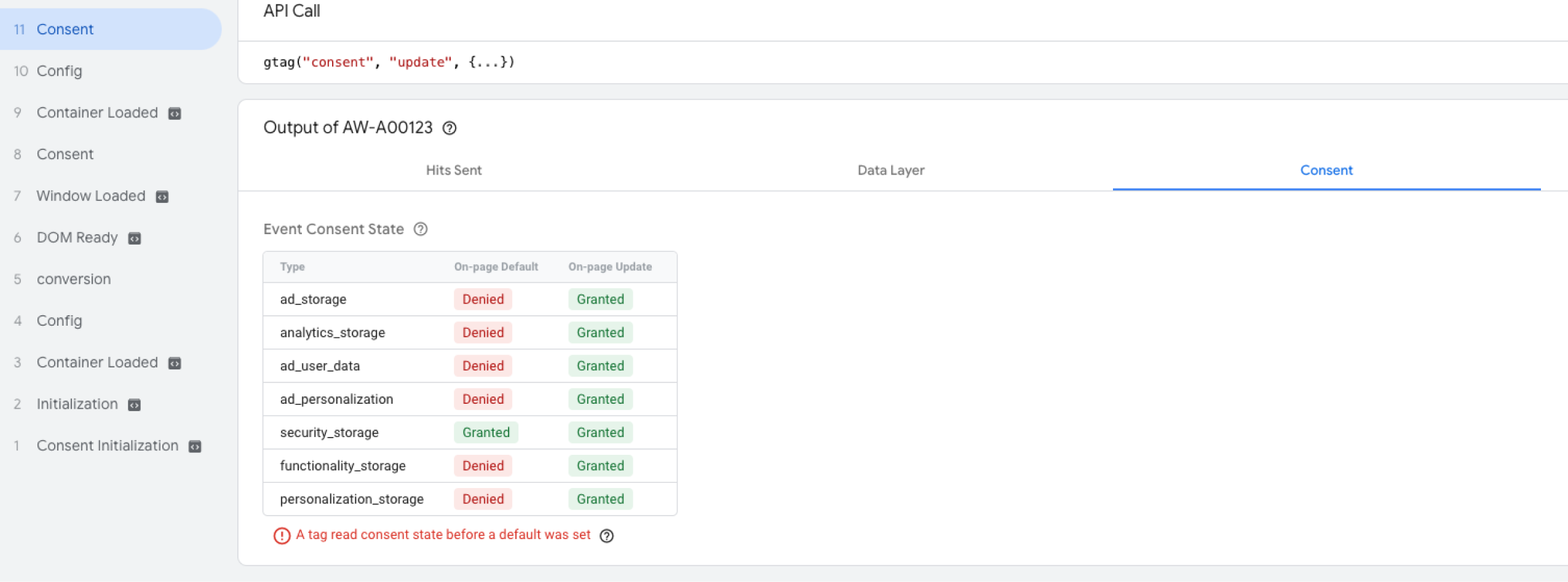Click Granted badge for ad_storage update
Screen dimensions: 1568x582
tap(600, 299)
